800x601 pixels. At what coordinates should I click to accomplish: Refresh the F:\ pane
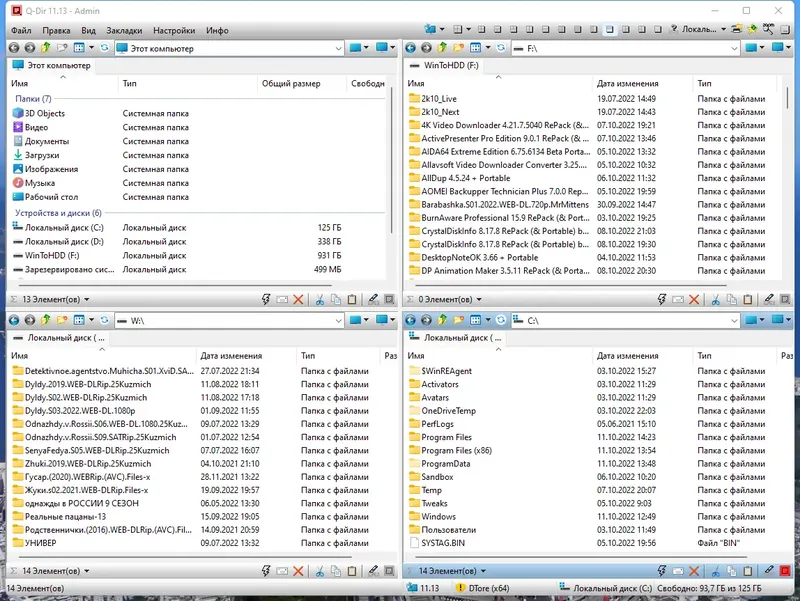pos(501,48)
